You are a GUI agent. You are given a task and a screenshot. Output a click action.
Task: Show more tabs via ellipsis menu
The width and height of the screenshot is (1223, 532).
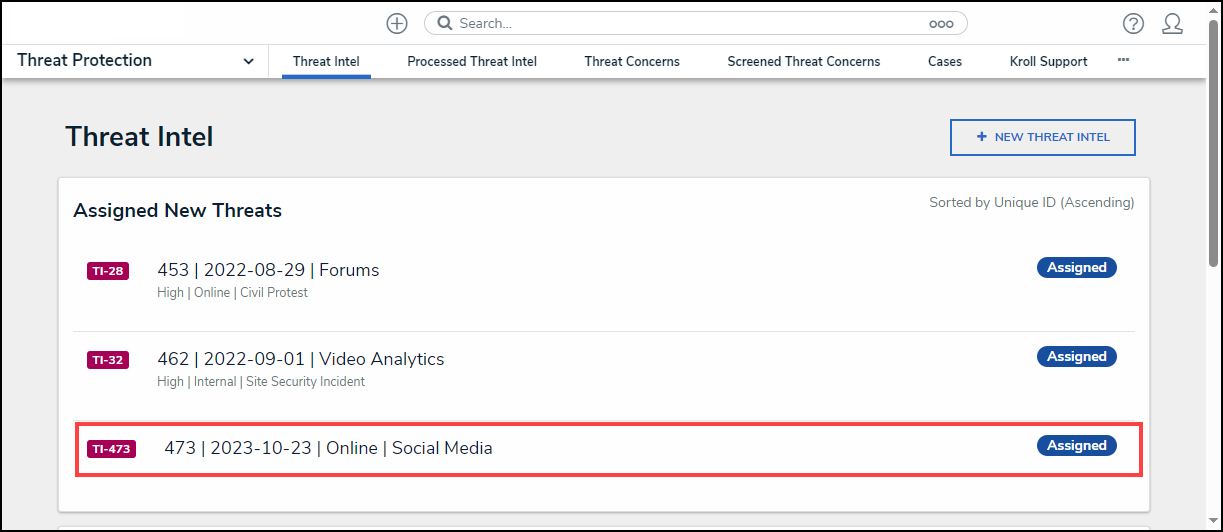(x=1123, y=60)
